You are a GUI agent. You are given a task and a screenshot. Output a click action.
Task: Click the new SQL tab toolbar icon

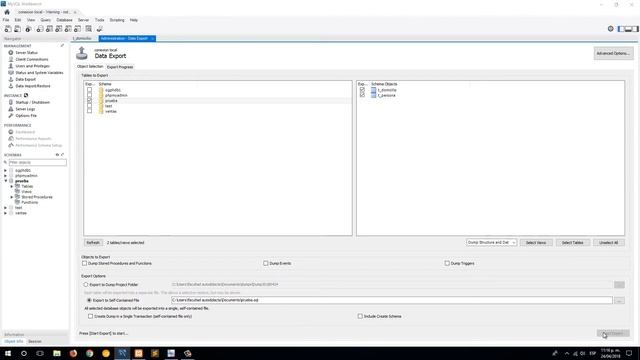coord(8,29)
